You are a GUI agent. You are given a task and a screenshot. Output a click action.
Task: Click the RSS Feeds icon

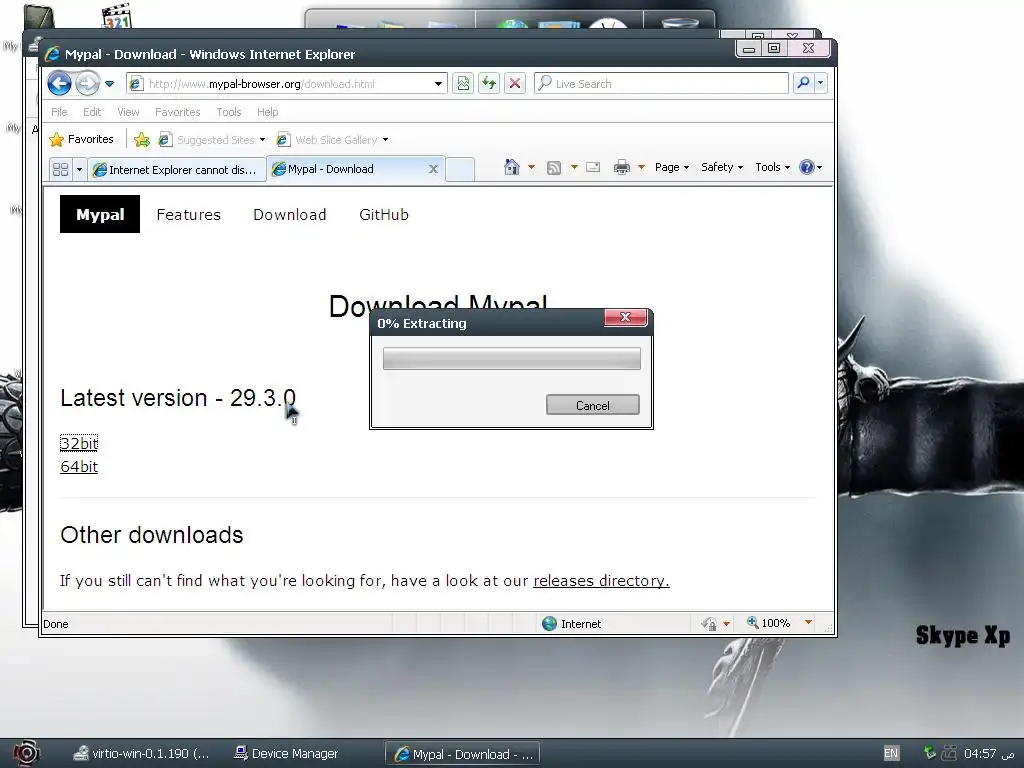click(554, 168)
